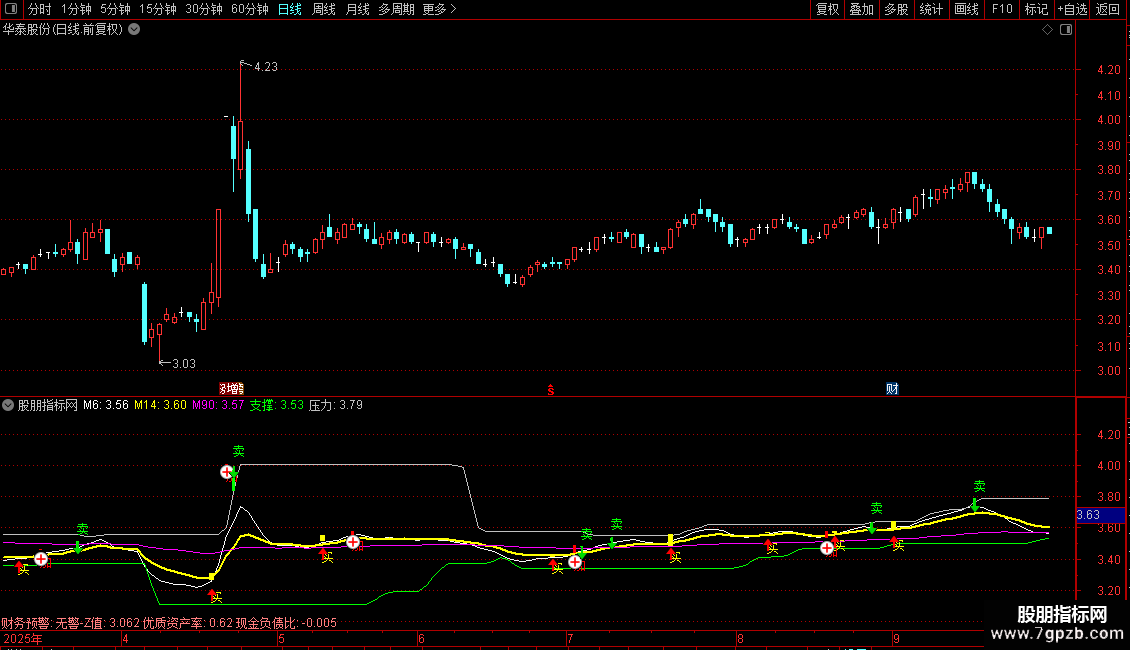Click the circle-plus marker near 2025年 start
1130x650 pixels.
[x=41, y=559]
